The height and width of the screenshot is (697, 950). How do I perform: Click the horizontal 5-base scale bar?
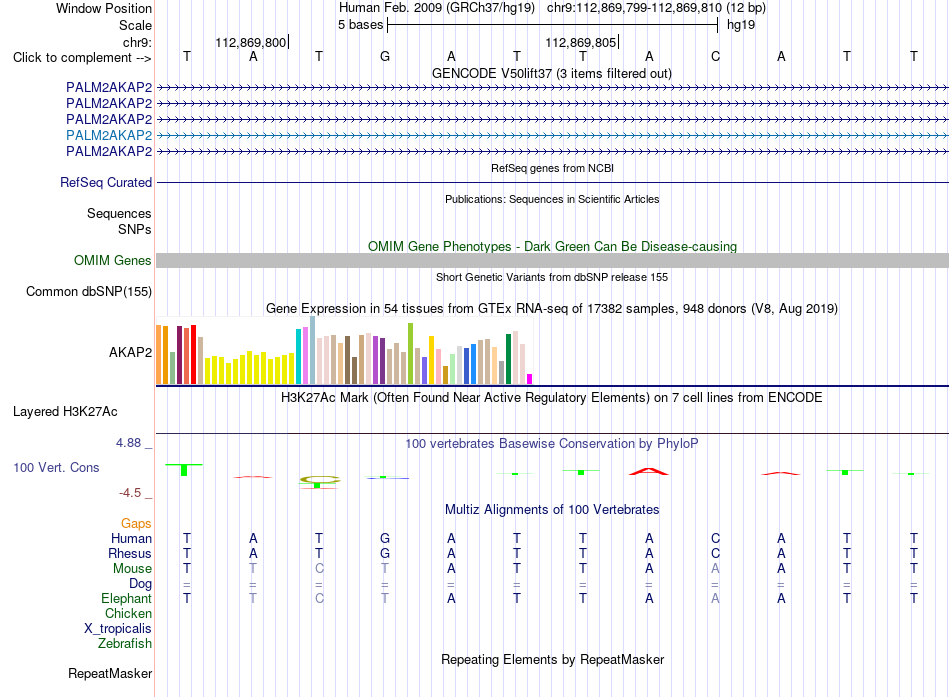[553, 25]
